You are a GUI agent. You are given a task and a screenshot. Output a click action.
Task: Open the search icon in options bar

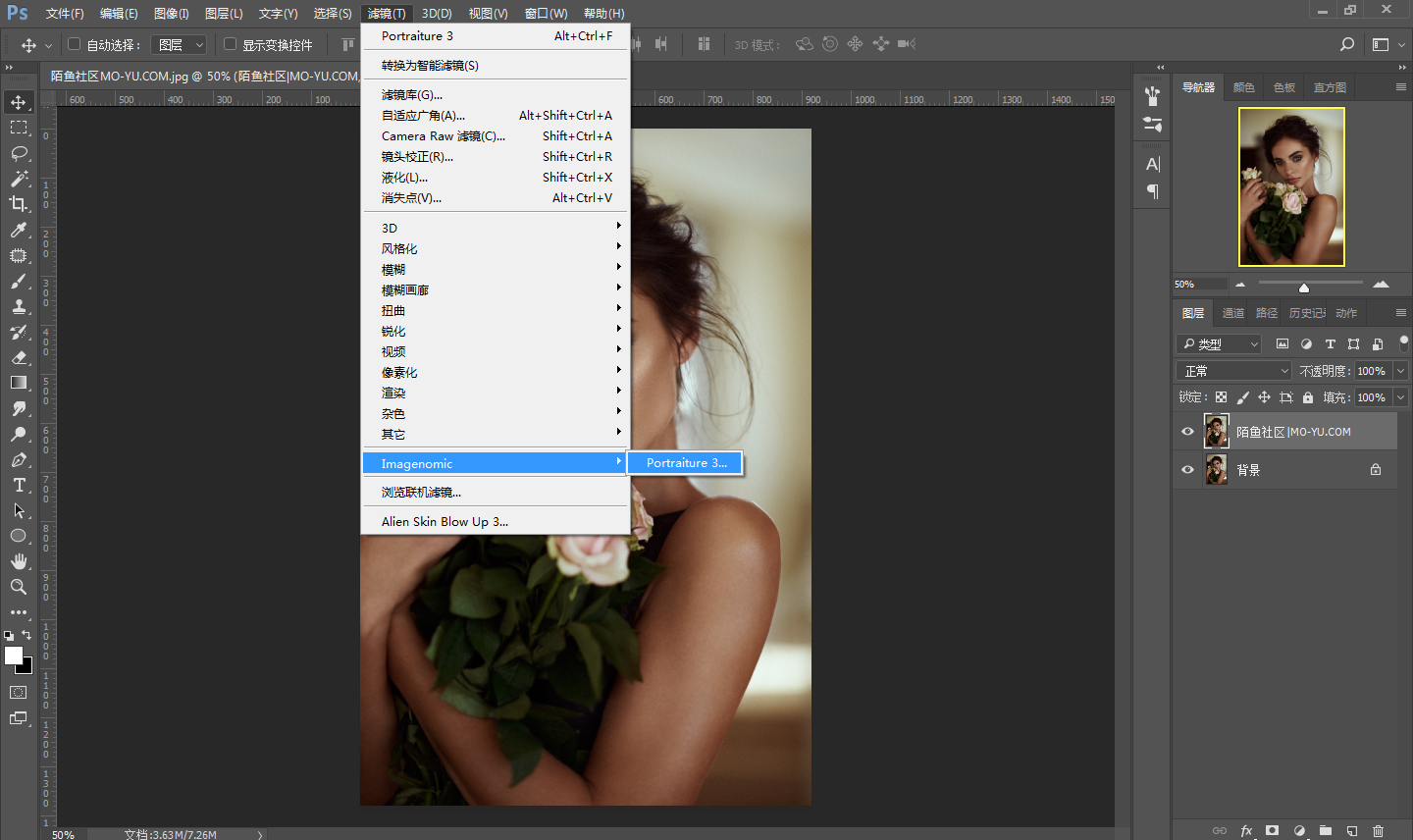tap(1347, 44)
